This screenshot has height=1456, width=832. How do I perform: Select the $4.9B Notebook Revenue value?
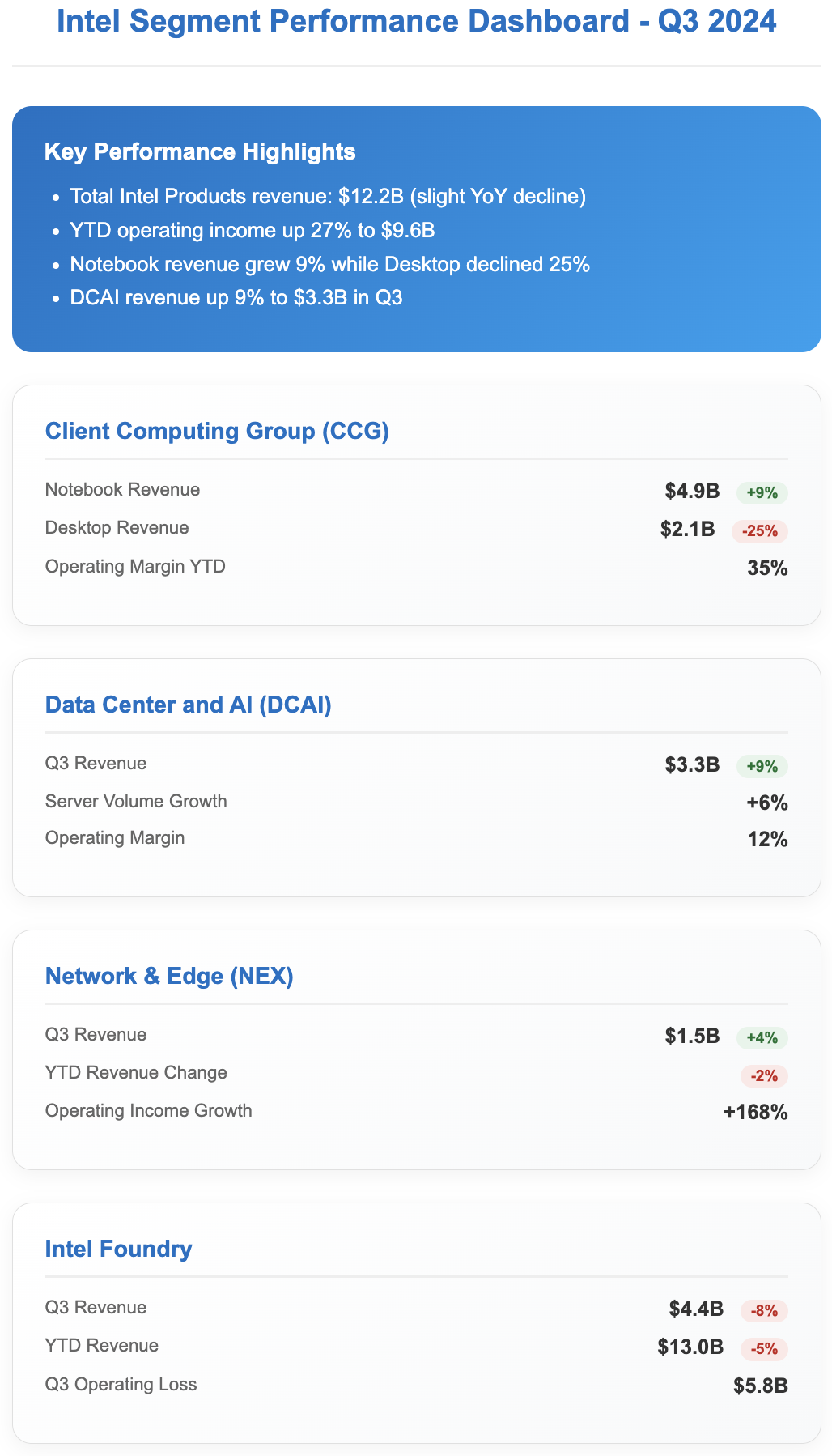(x=692, y=491)
